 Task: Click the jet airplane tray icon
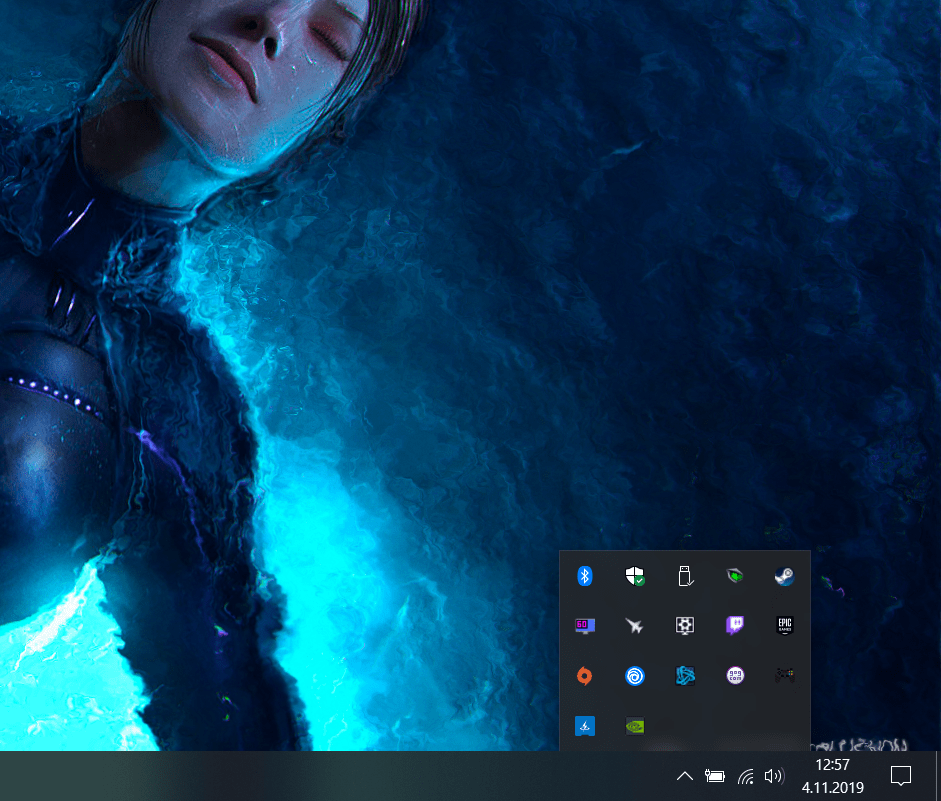coord(634,626)
